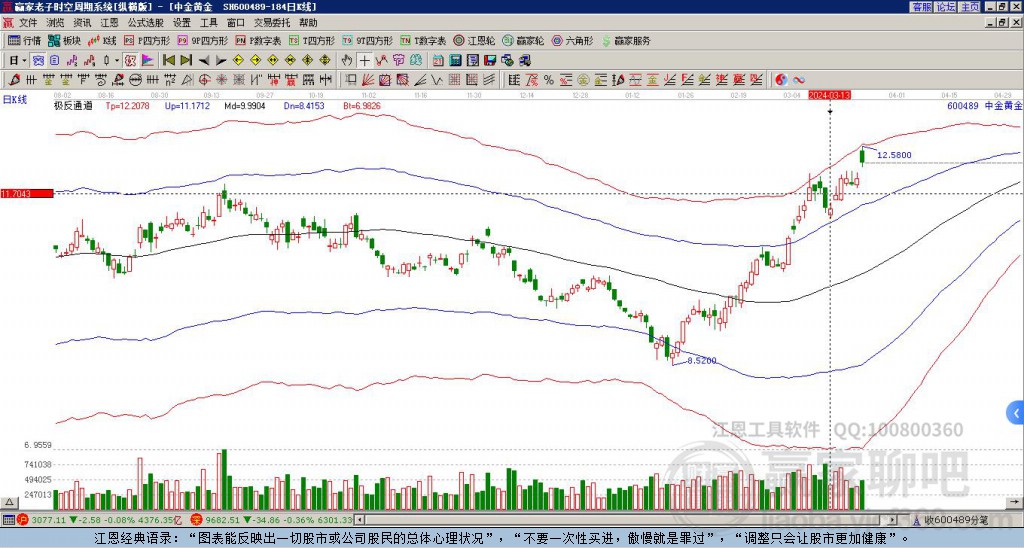Click the 2024-03-13 date marker

[829, 95]
